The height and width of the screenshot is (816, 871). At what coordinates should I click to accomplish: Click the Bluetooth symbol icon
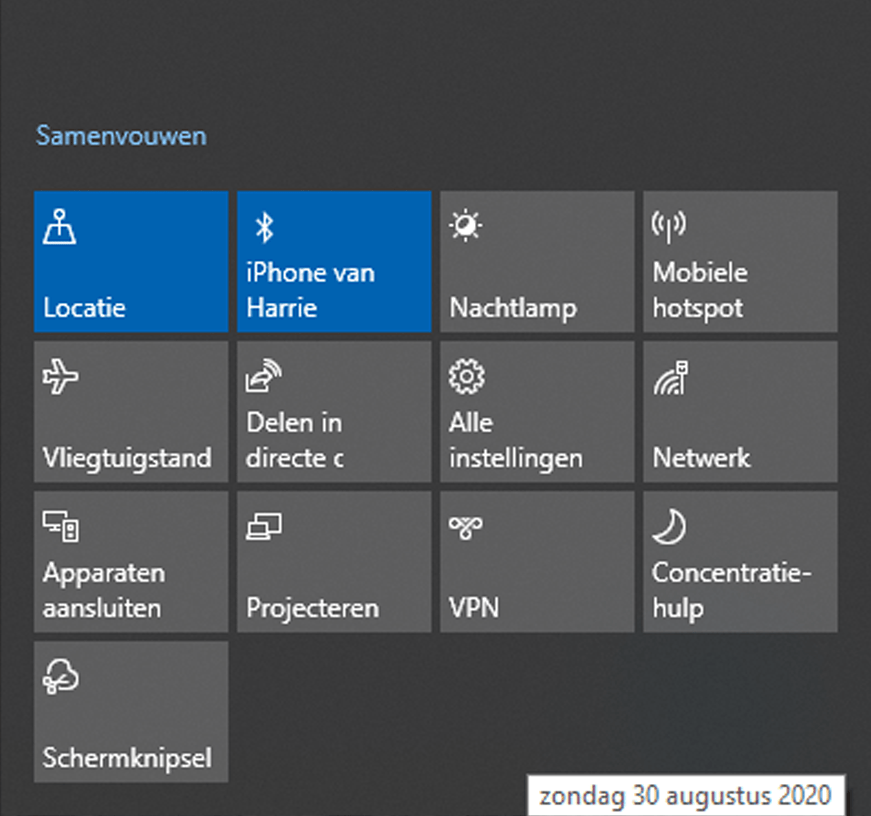click(264, 227)
